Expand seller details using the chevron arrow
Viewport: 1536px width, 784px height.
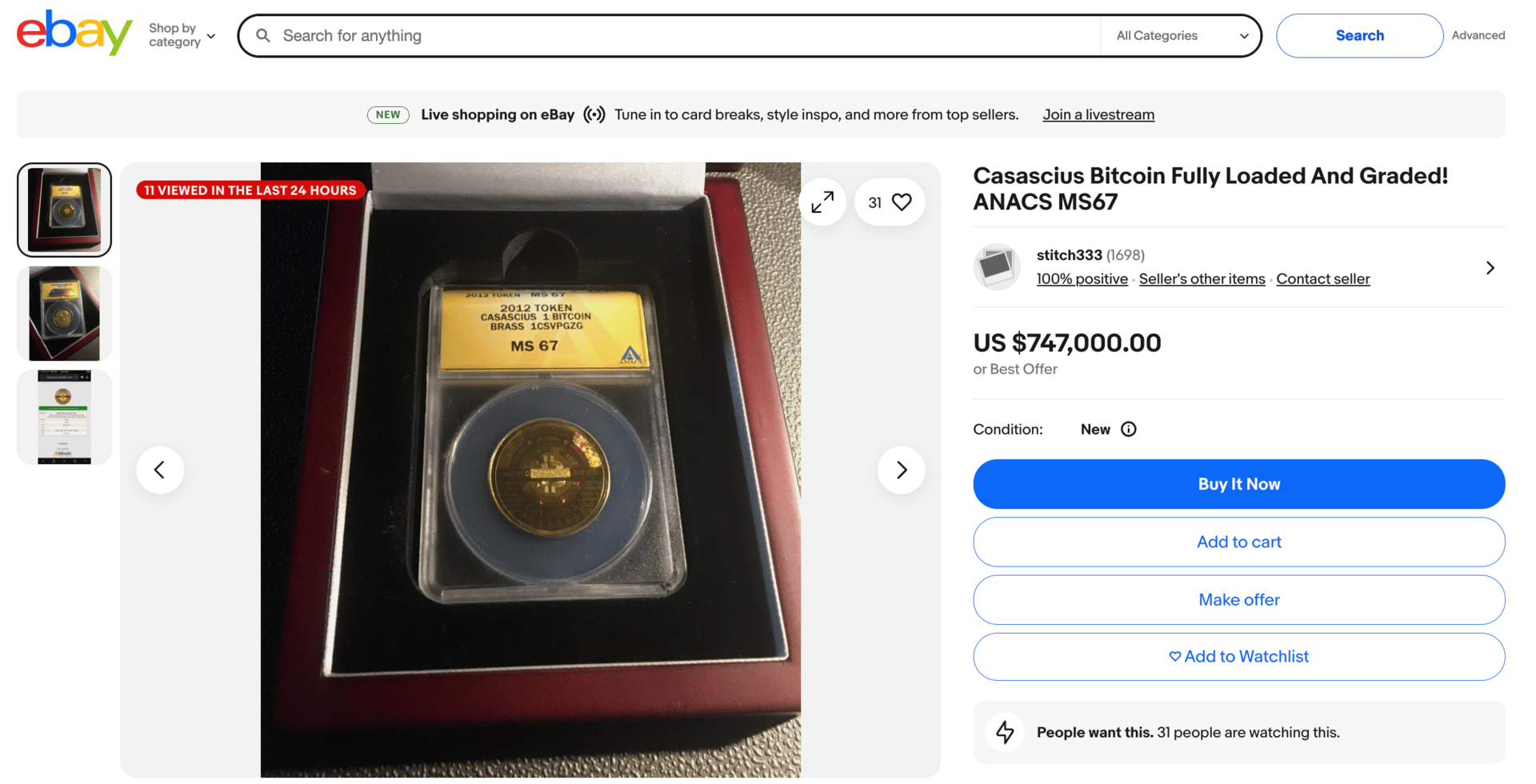point(1490,267)
